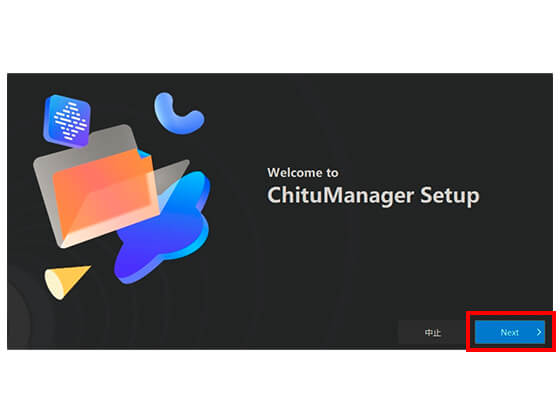Click the cream round base of the cone
This screenshot has width=560, height=420.
point(54,284)
